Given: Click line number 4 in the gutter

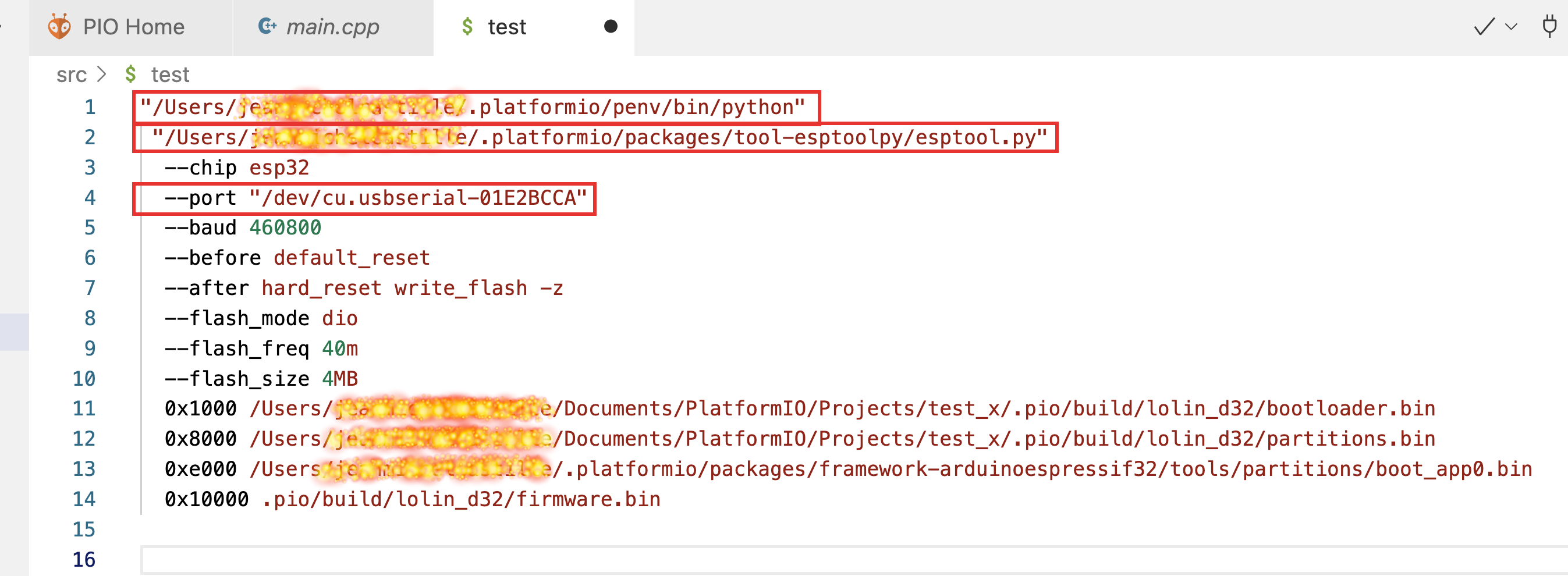Looking at the screenshot, I should [x=90, y=198].
